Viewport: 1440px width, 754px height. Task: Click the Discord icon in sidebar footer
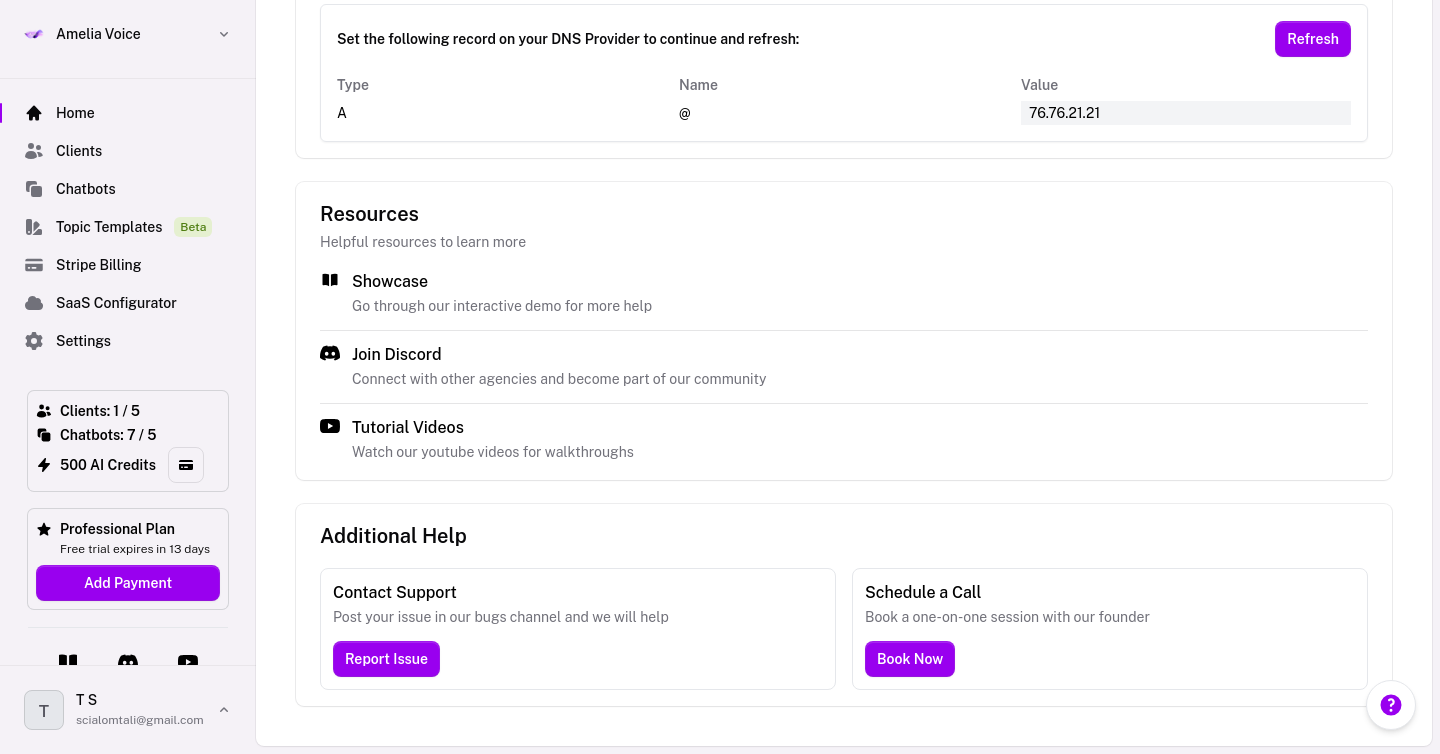point(128,660)
